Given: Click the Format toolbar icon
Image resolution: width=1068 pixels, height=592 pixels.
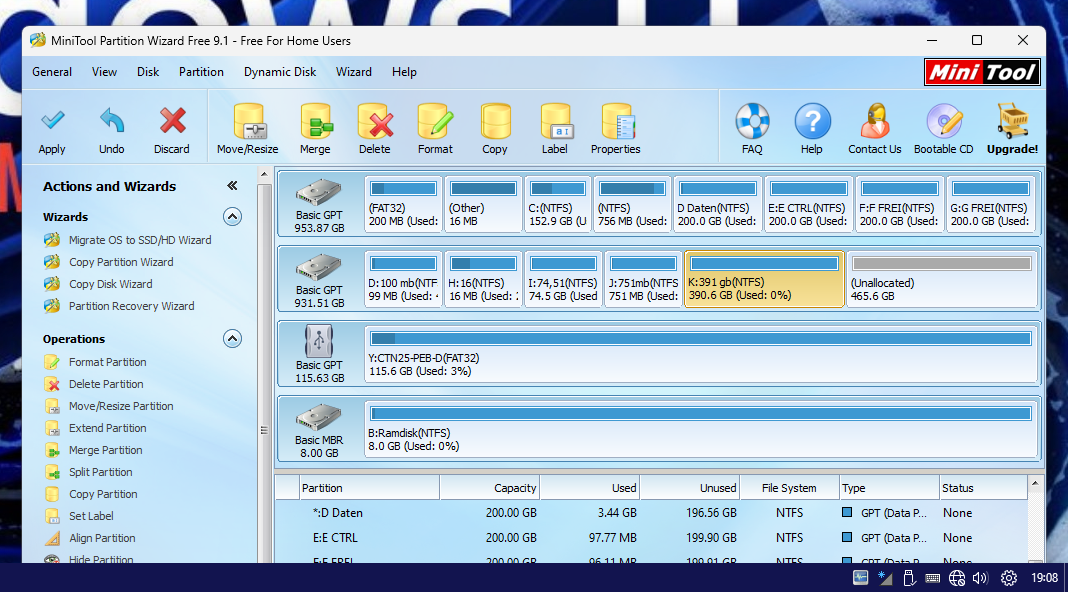Looking at the screenshot, I should pyautogui.click(x=435, y=122).
